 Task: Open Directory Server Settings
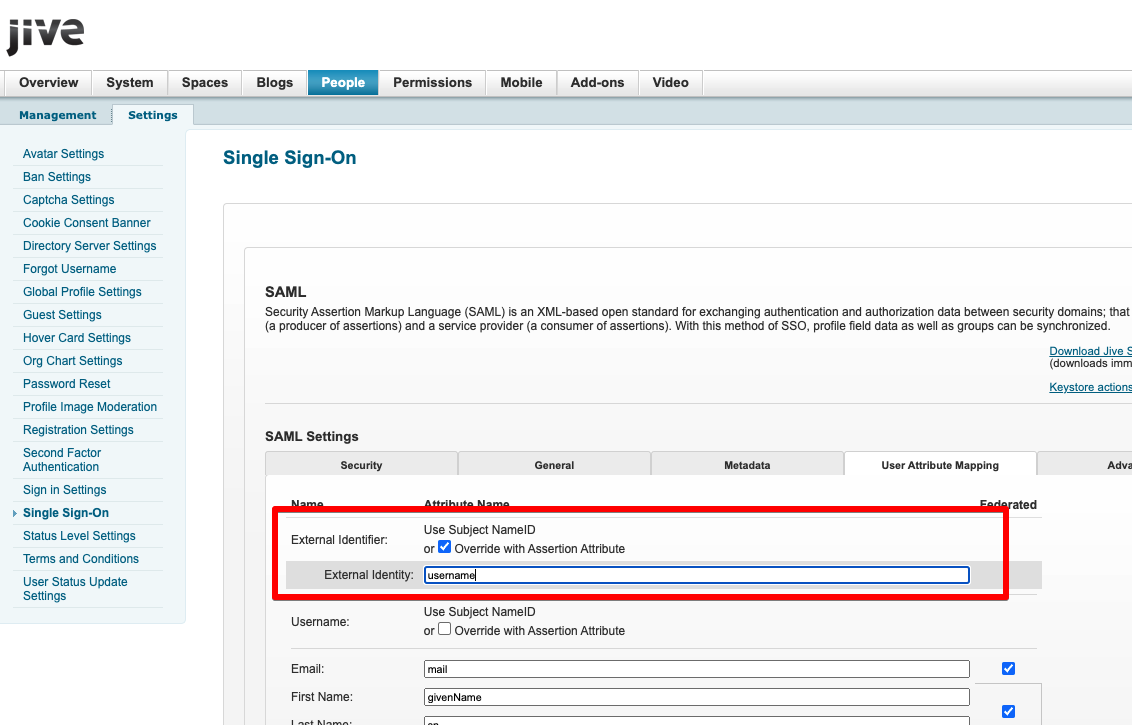[90, 246]
